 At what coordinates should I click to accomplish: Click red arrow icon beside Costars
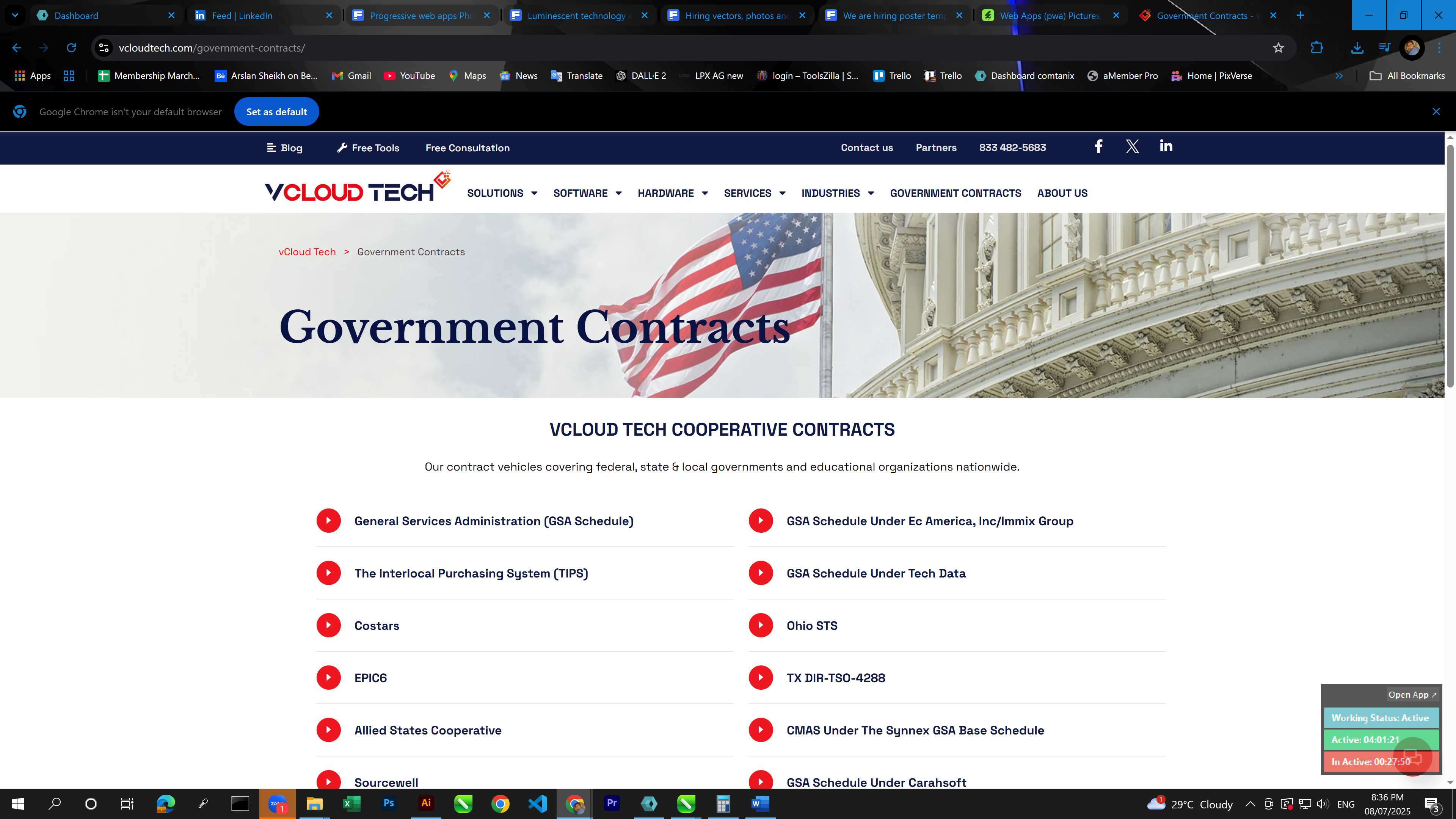pos(328,625)
